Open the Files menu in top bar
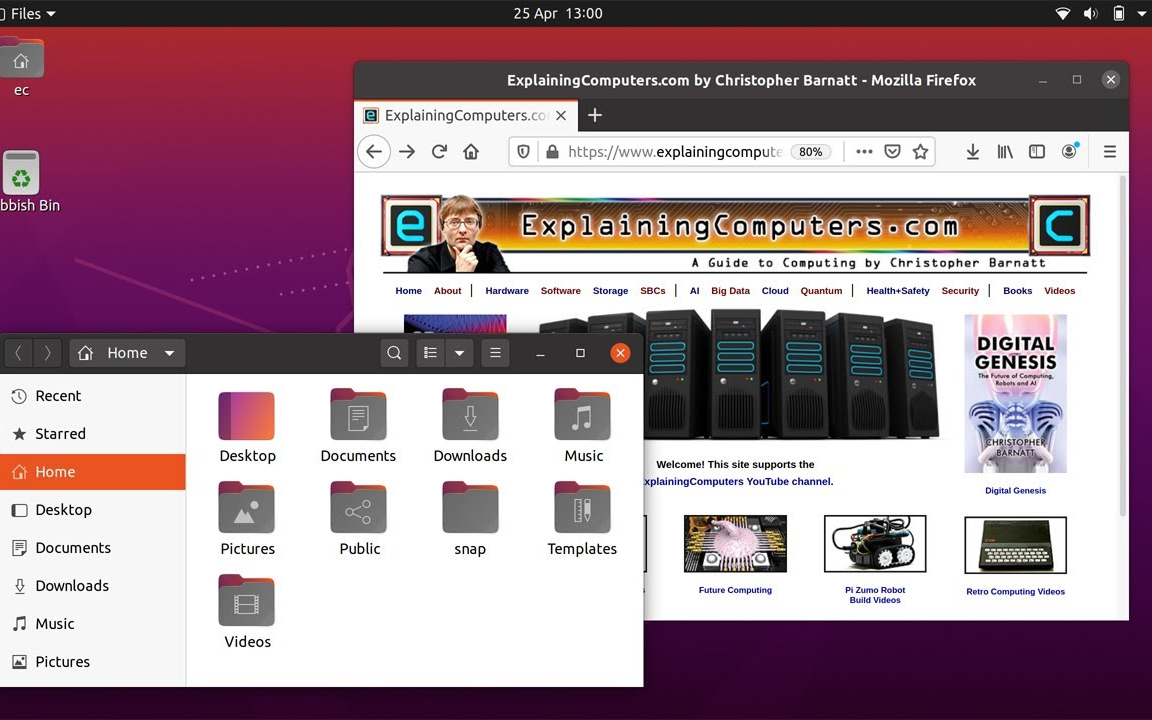 pyautogui.click(x=27, y=13)
